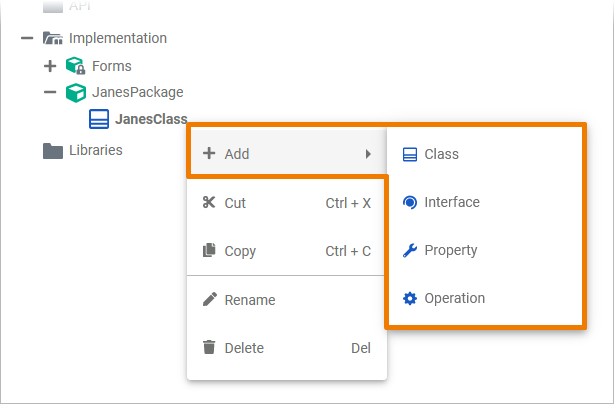This screenshot has width=614, height=404.
Task: Open the Add submenu arrow
Action: [368, 154]
